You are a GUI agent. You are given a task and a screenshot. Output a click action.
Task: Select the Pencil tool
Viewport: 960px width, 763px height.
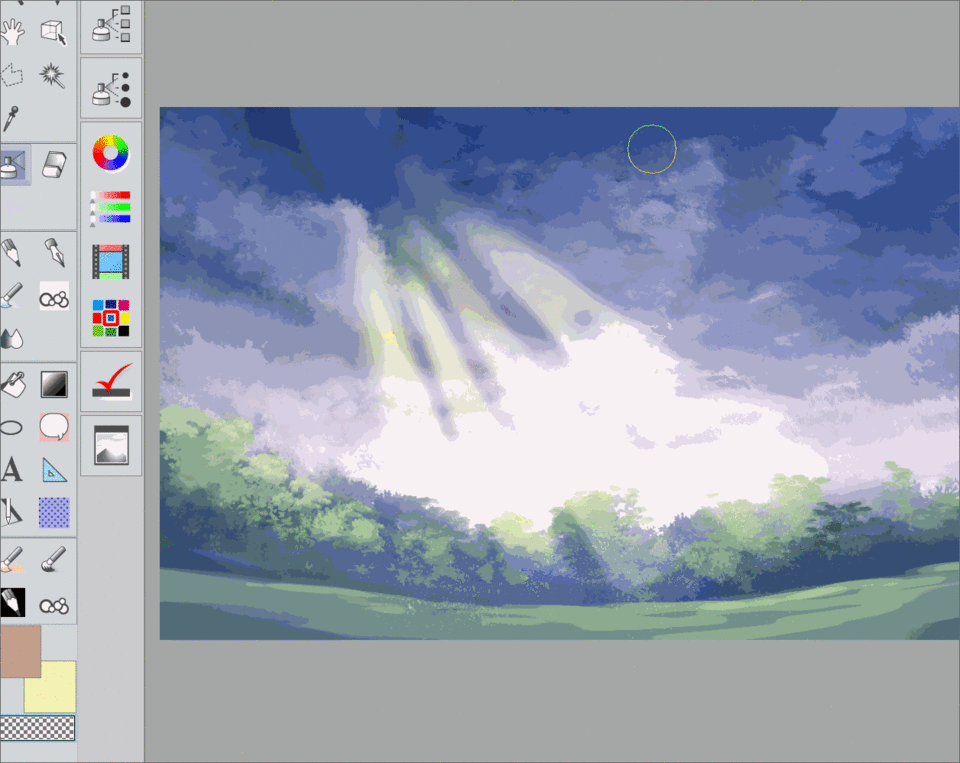12,252
